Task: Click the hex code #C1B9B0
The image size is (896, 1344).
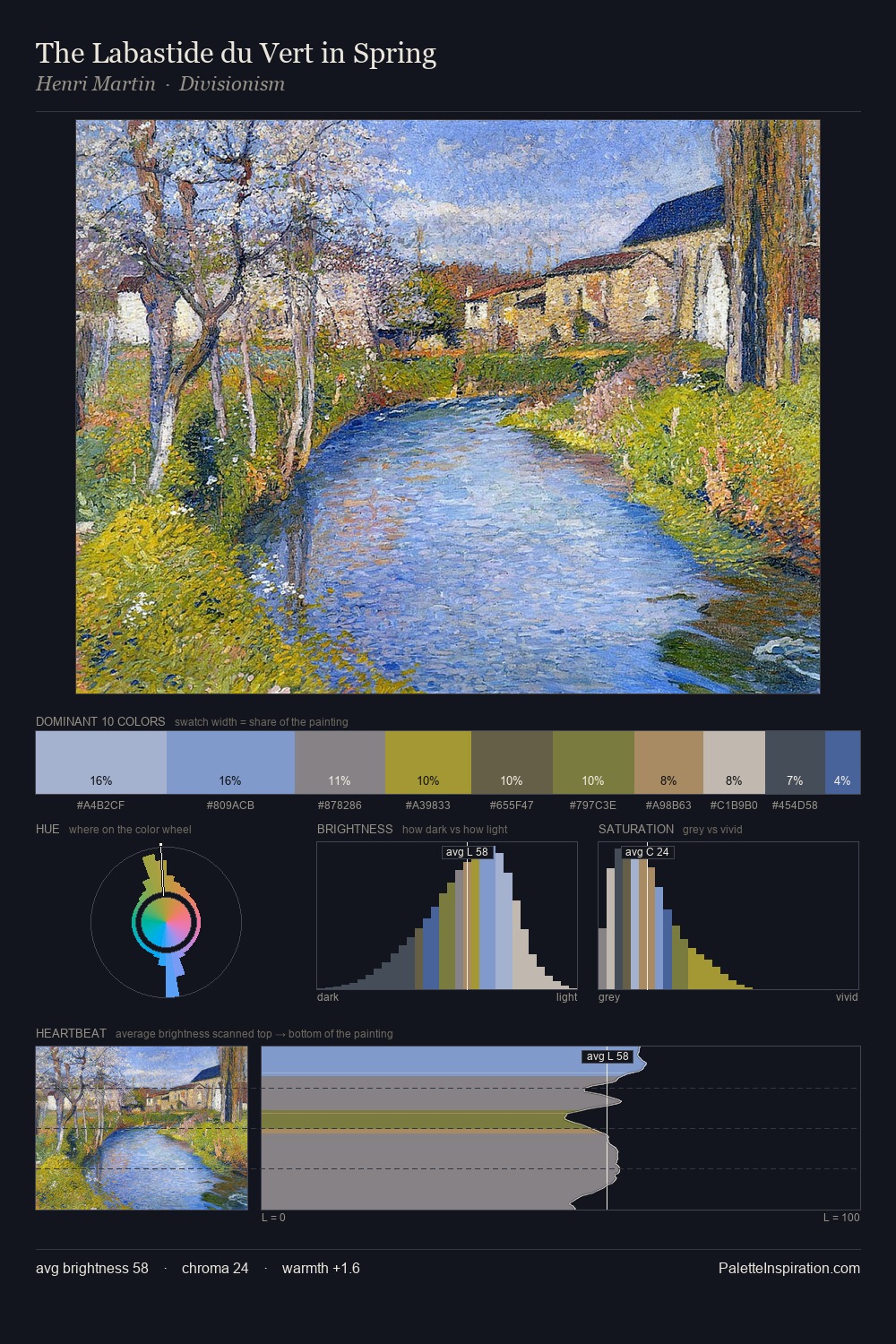Action: [x=734, y=806]
